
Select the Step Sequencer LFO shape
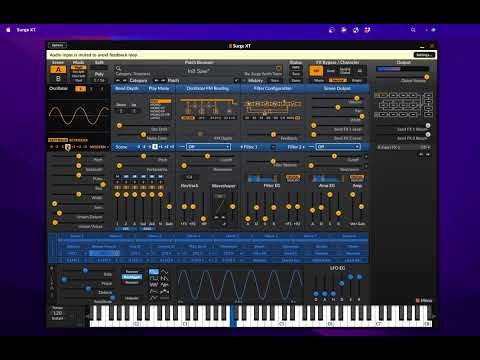(x=164, y=291)
